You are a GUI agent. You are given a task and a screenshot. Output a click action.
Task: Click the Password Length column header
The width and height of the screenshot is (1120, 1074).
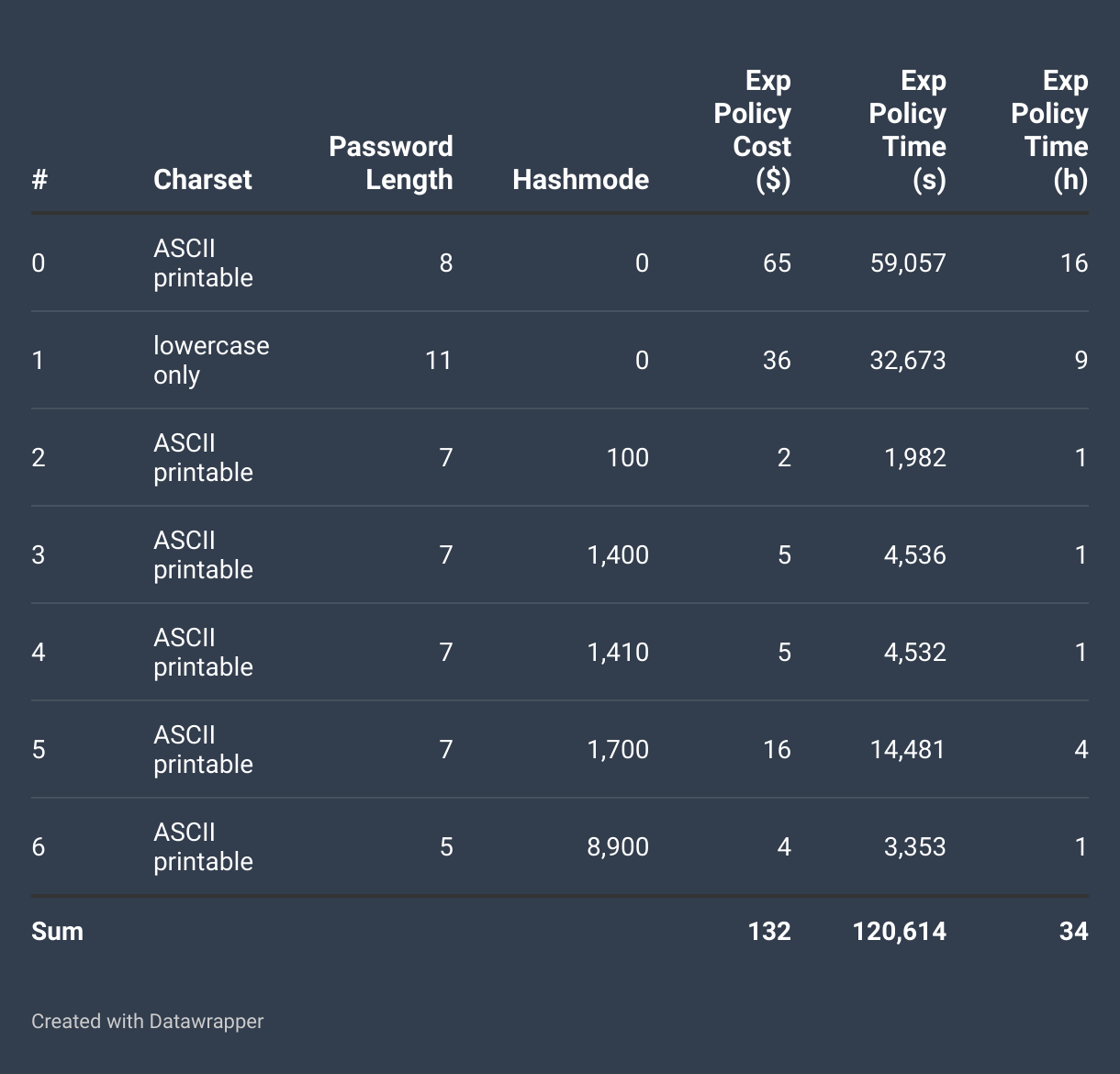391,162
